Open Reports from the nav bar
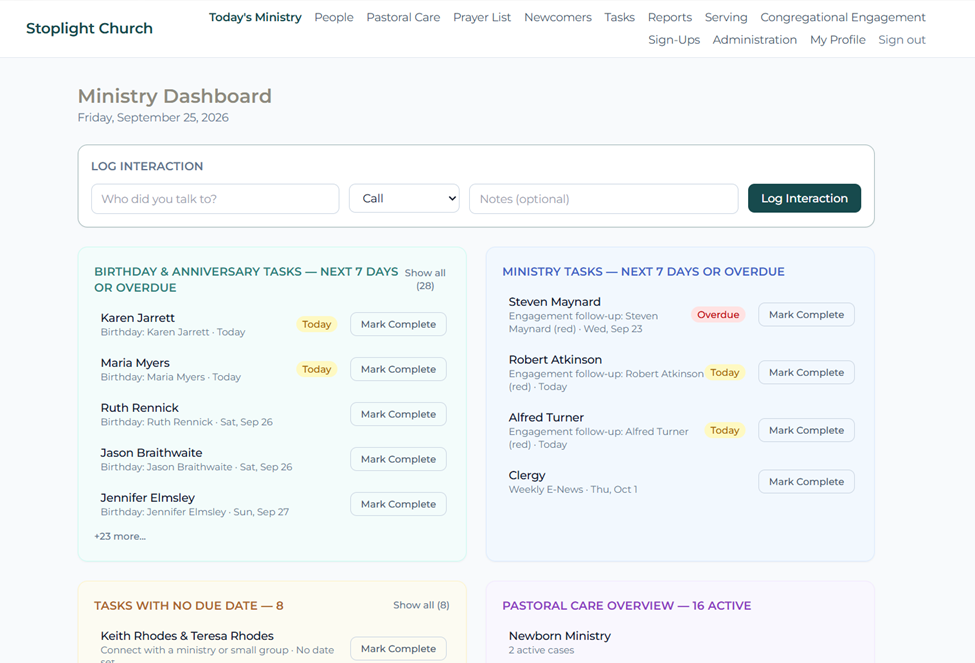The height and width of the screenshot is (663, 975). (x=670, y=17)
